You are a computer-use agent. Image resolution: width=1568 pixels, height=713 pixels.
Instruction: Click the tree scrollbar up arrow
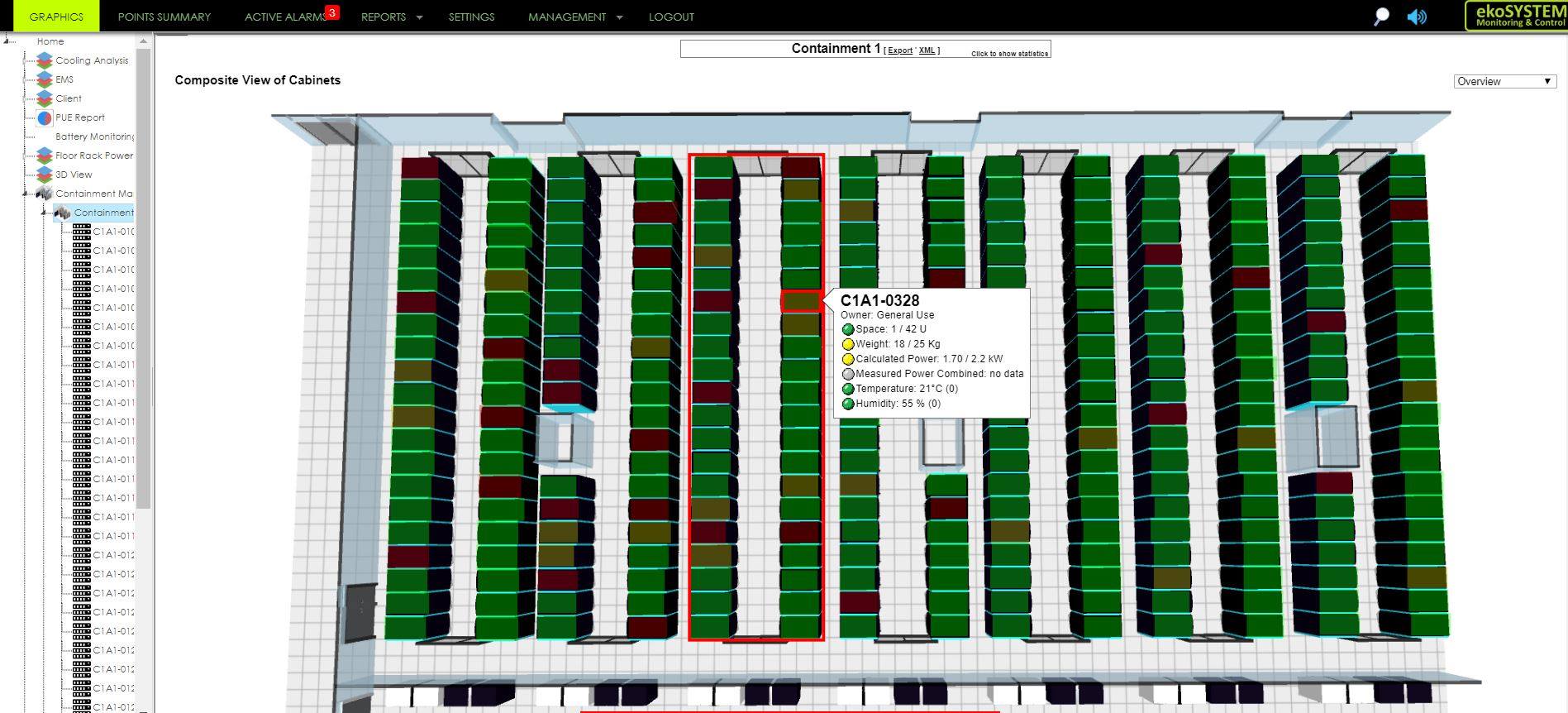pyautogui.click(x=144, y=41)
